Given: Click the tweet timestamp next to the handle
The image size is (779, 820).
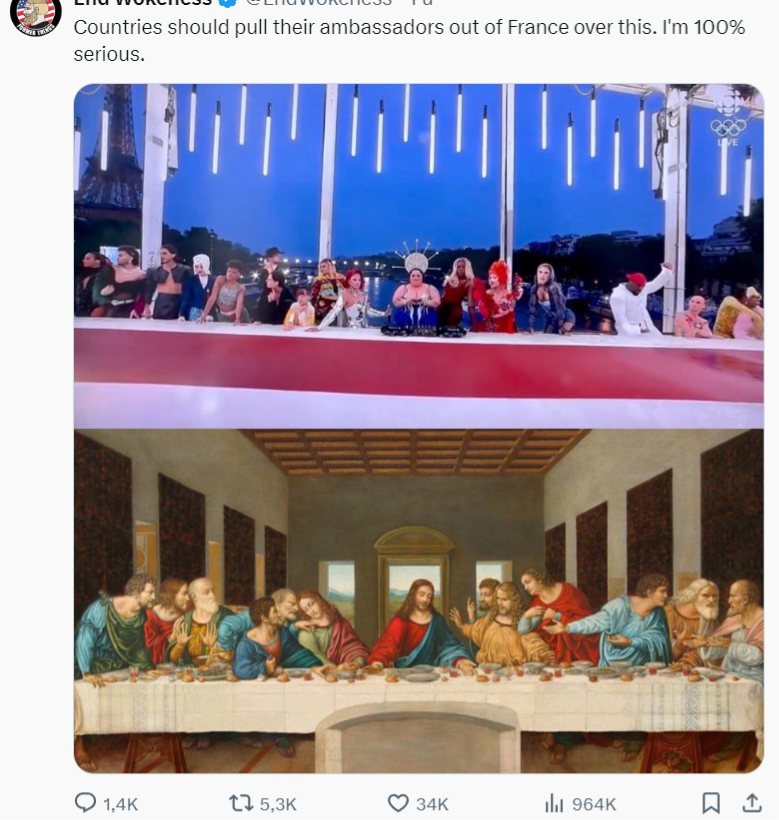Looking at the screenshot, I should (x=422, y=2).
